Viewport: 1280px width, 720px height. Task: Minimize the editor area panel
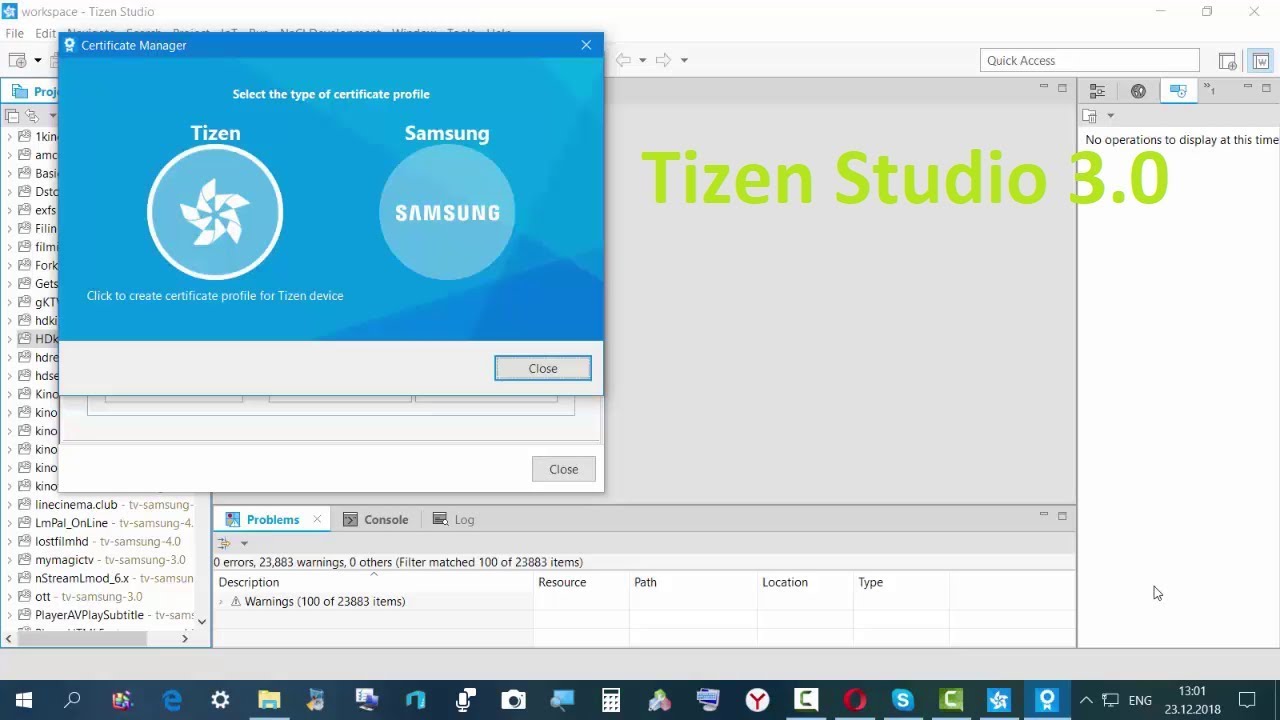click(x=1044, y=88)
